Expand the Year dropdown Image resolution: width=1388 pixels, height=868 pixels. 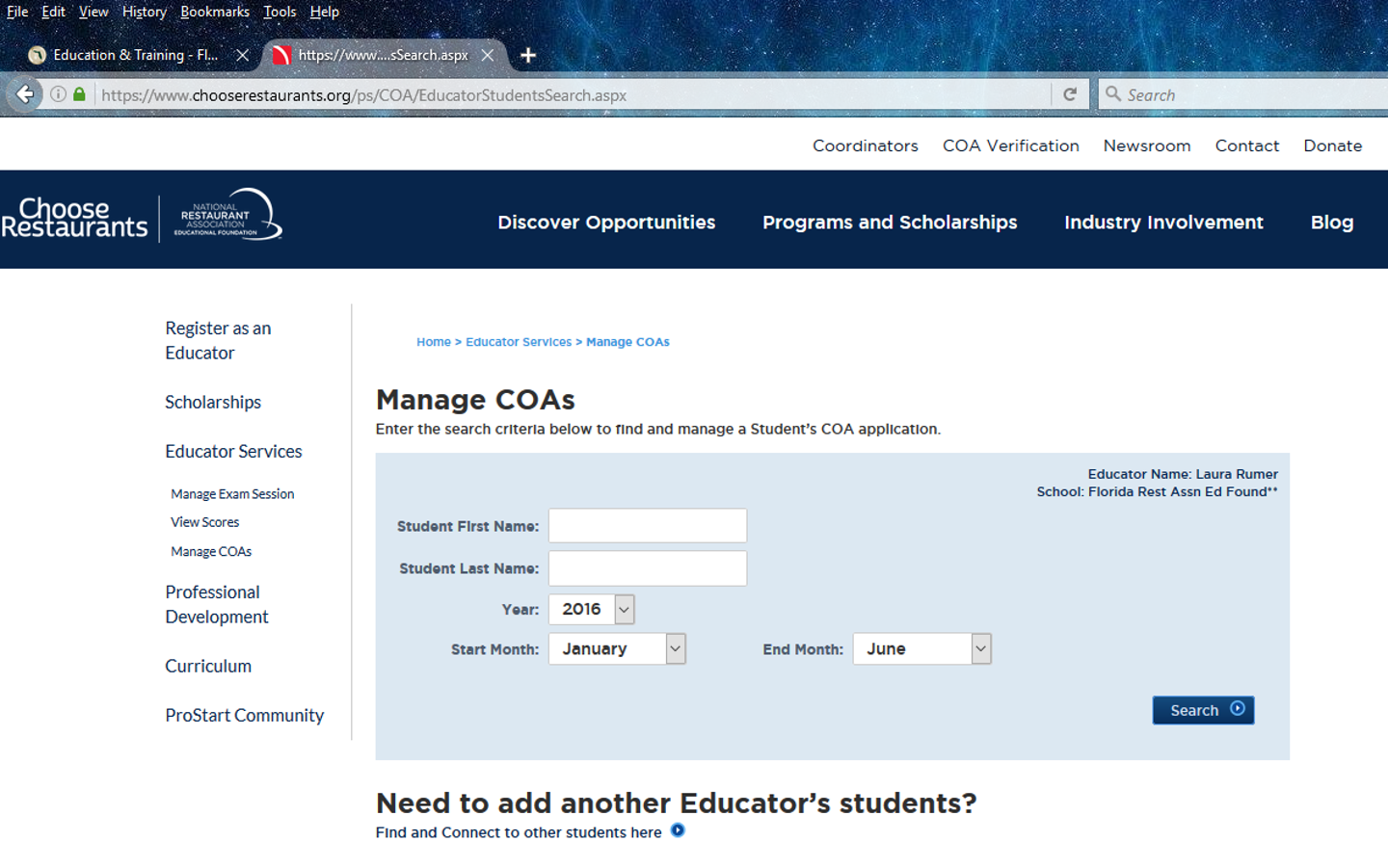coord(624,609)
